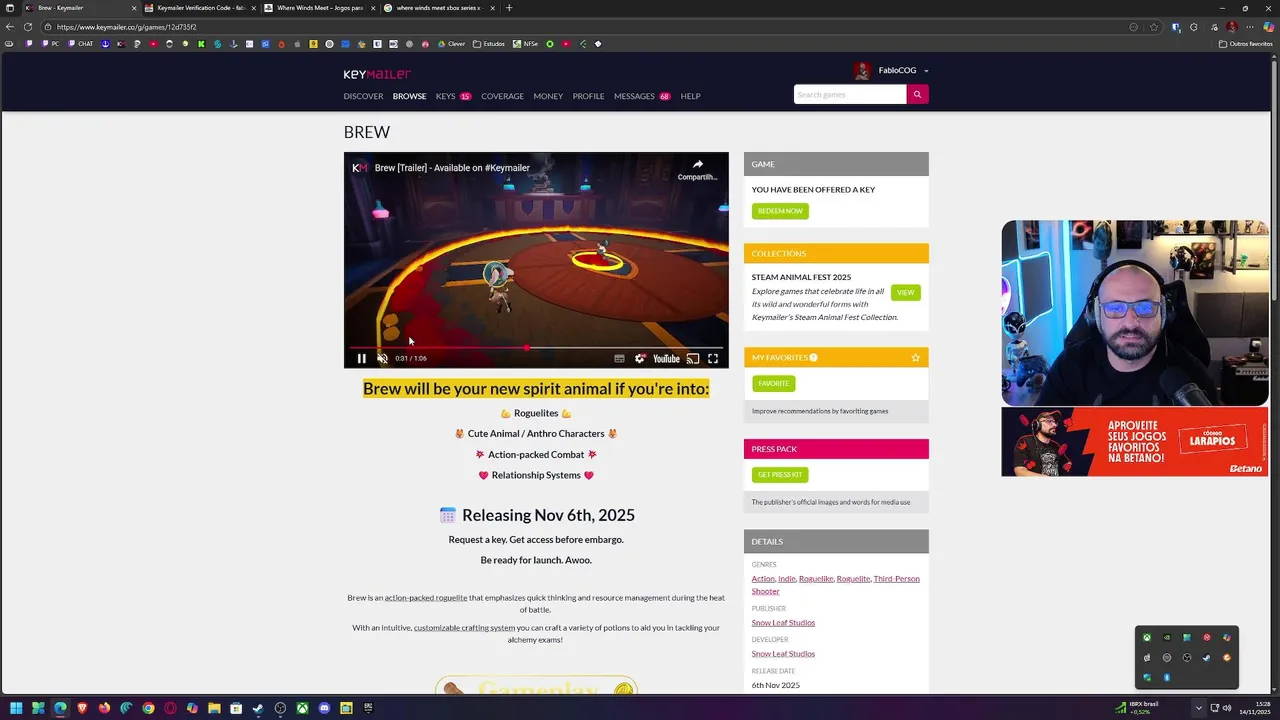Click the action-packed roguelite link
1280x720 pixels.
click(x=426, y=598)
